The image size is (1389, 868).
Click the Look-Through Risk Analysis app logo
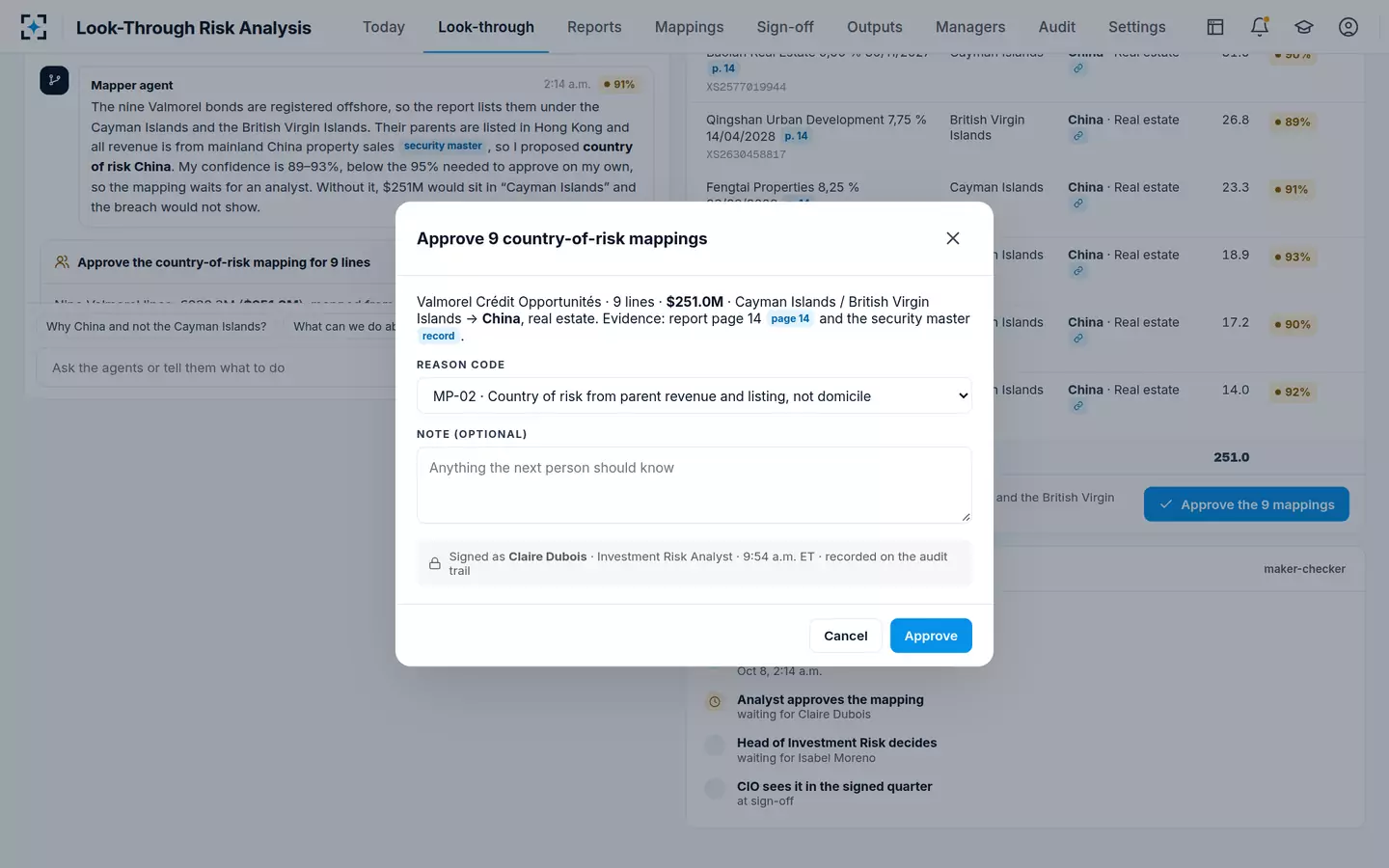click(34, 27)
